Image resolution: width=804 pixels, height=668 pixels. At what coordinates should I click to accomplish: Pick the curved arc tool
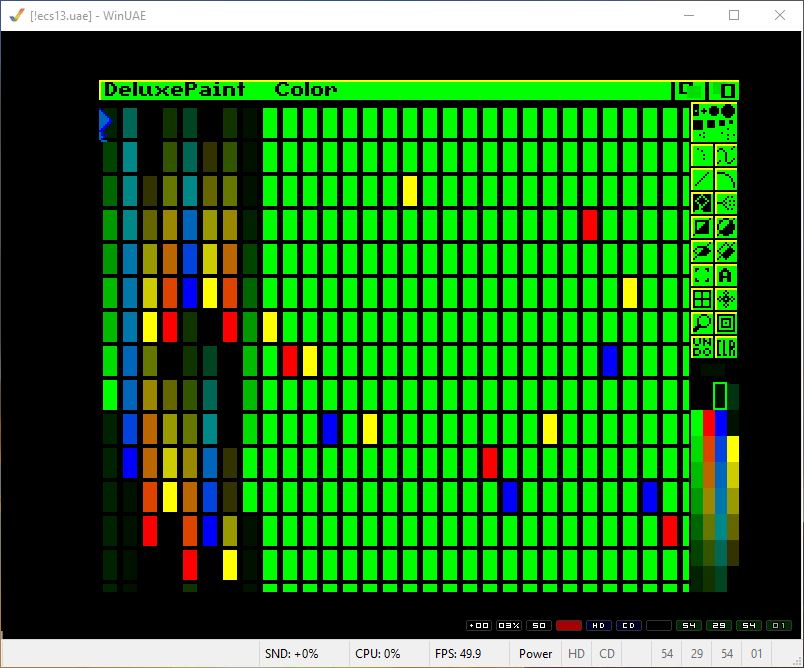point(726,179)
